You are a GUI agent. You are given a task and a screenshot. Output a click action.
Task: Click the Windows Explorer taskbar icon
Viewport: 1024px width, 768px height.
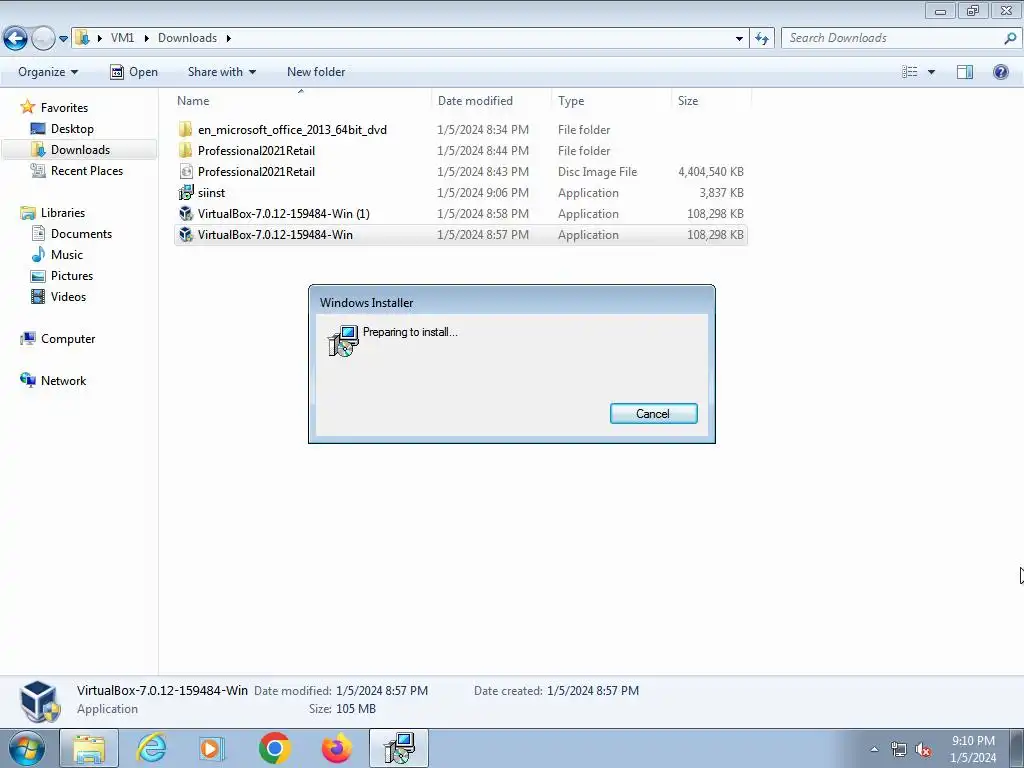[89, 748]
